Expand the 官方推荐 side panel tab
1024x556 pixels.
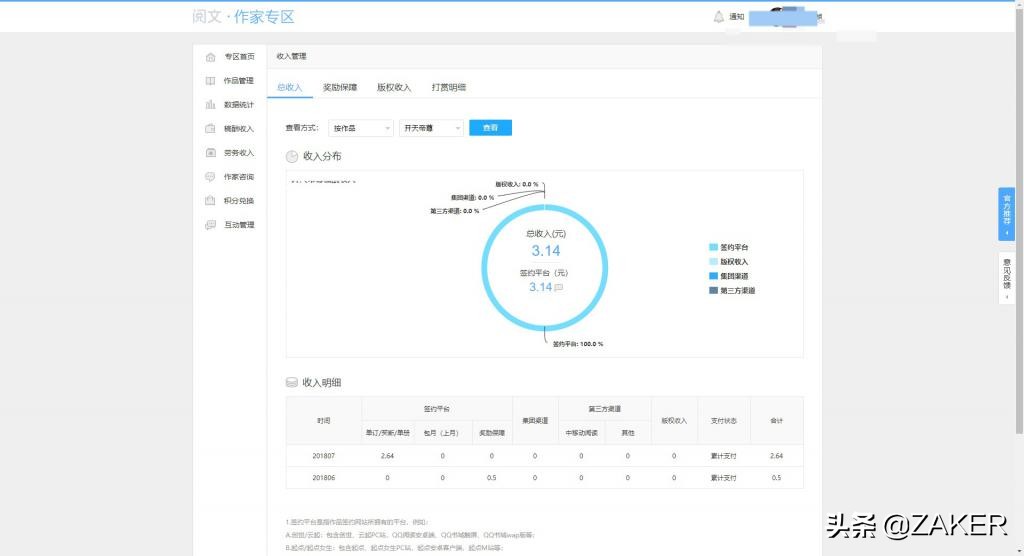pyautogui.click(x=1006, y=214)
